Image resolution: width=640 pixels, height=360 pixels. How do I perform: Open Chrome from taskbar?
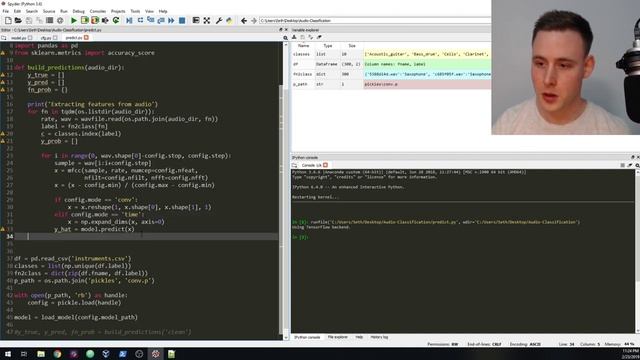click(57, 354)
